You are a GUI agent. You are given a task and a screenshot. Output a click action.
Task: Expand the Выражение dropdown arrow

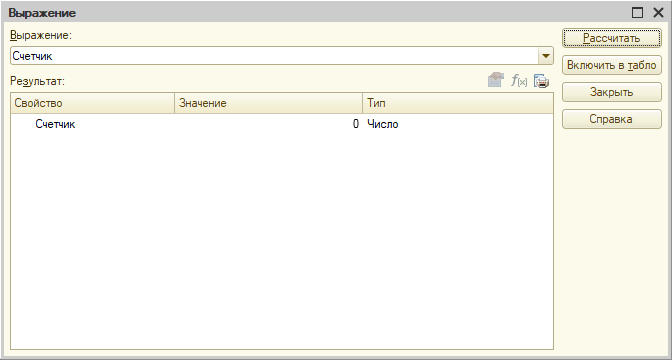pyautogui.click(x=546, y=56)
